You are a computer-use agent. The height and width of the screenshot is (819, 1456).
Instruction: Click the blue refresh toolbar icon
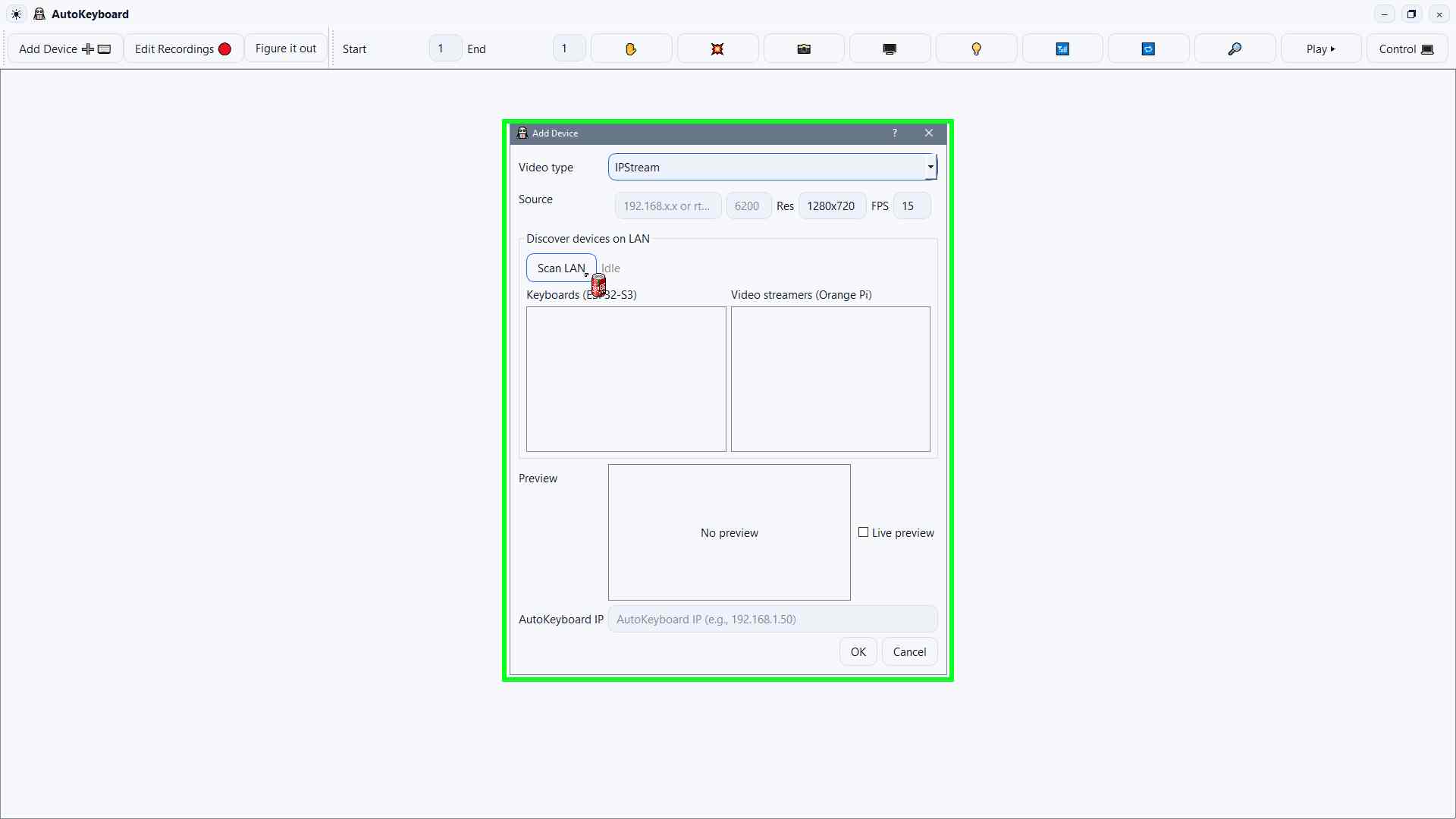coord(1148,48)
